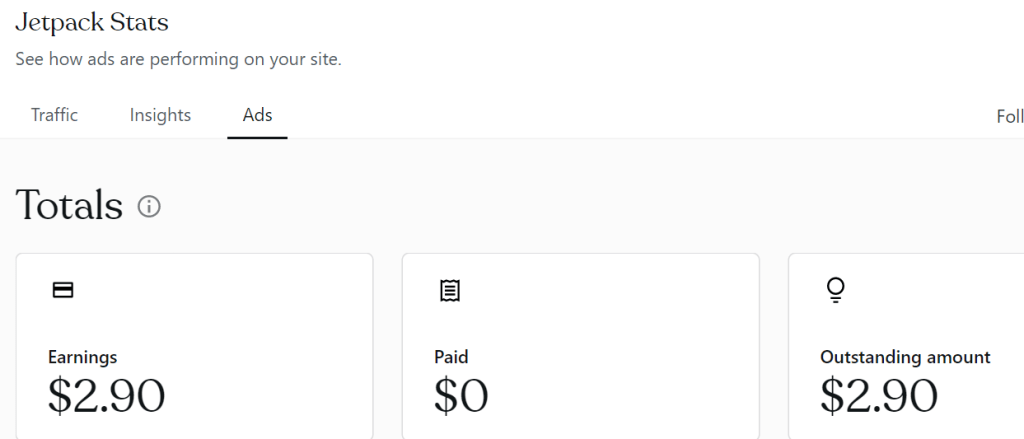Image resolution: width=1024 pixels, height=439 pixels.
Task: Select the Ads tab
Action: click(x=257, y=115)
